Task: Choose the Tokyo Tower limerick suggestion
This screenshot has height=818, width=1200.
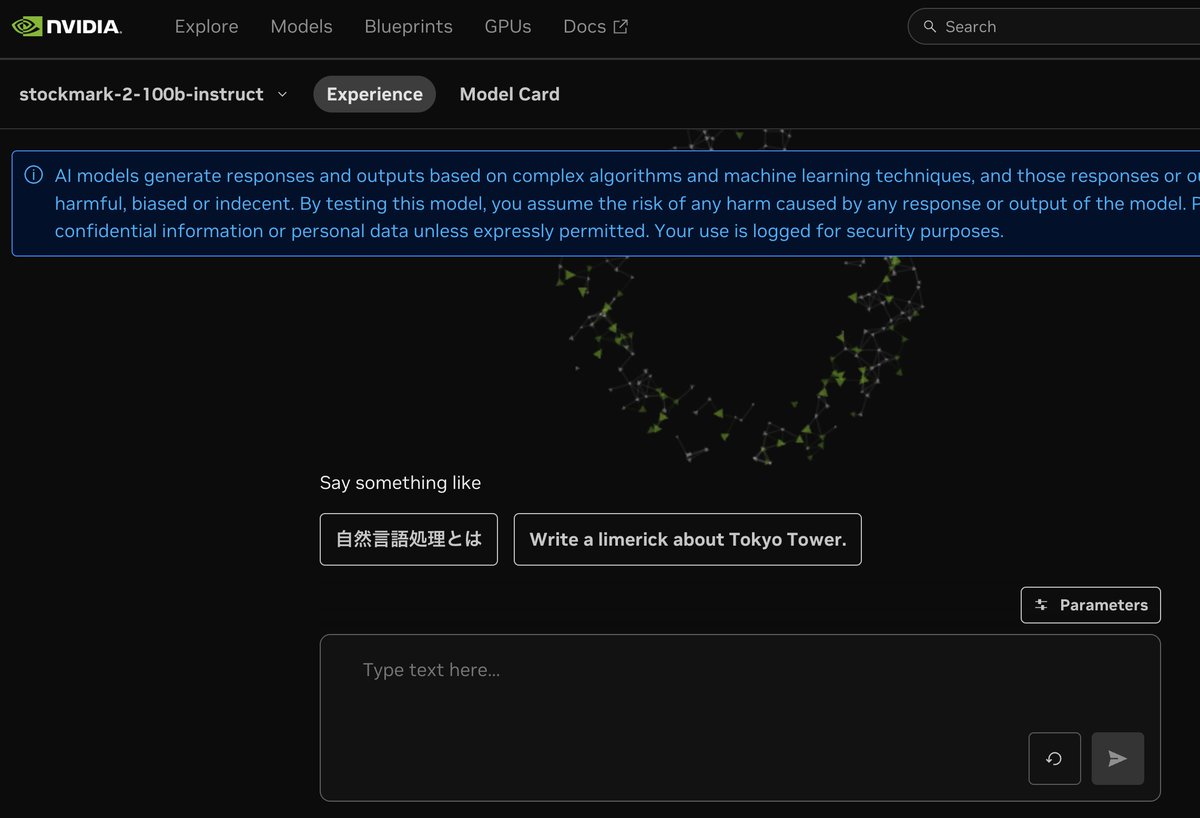Action: 687,539
